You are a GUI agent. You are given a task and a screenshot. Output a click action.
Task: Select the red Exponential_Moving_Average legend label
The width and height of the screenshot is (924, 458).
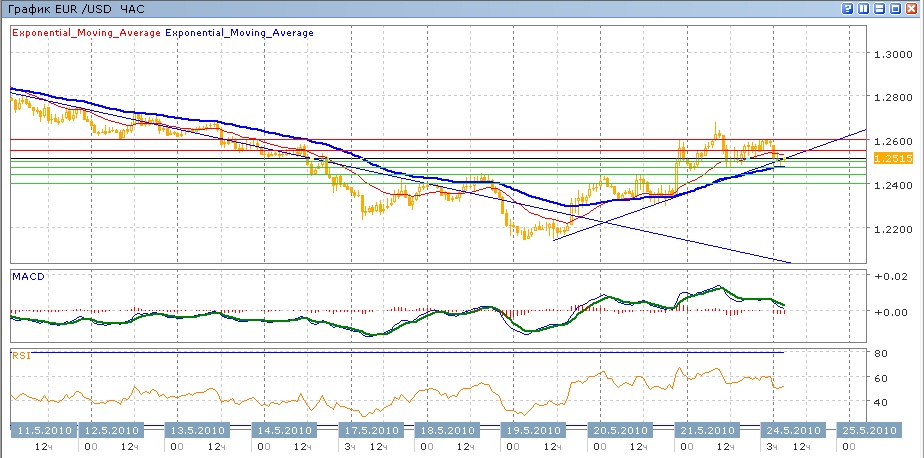(x=86, y=33)
